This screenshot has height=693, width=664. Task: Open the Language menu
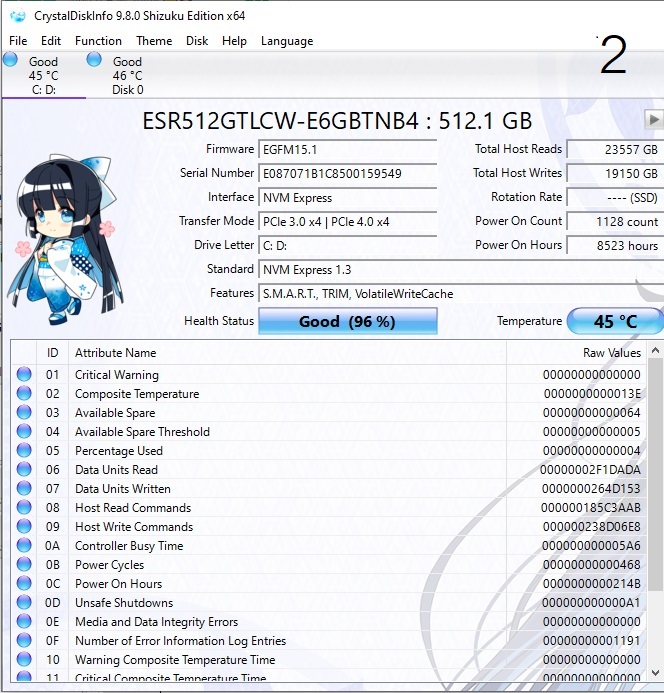point(287,41)
